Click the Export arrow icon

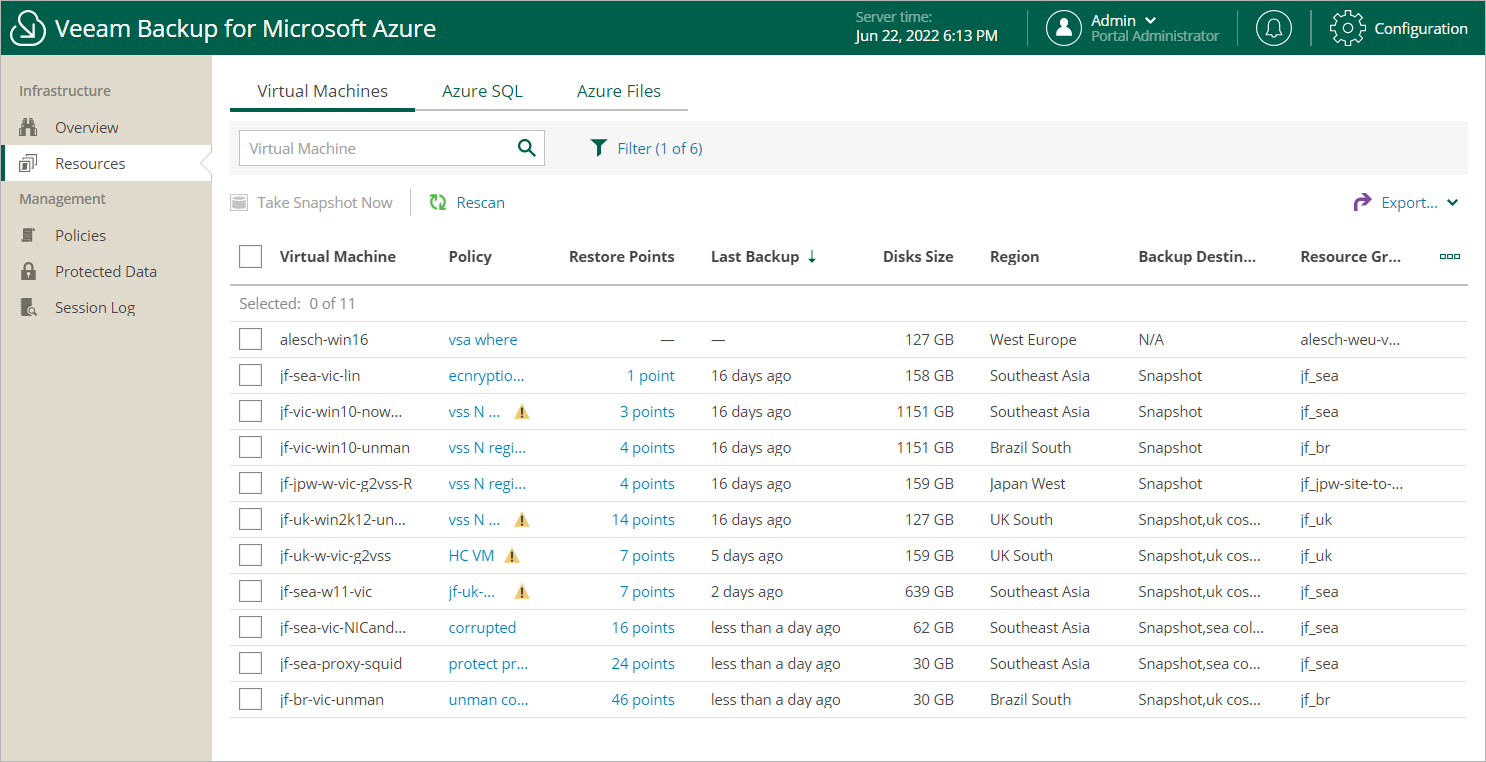click(1362, 202)
